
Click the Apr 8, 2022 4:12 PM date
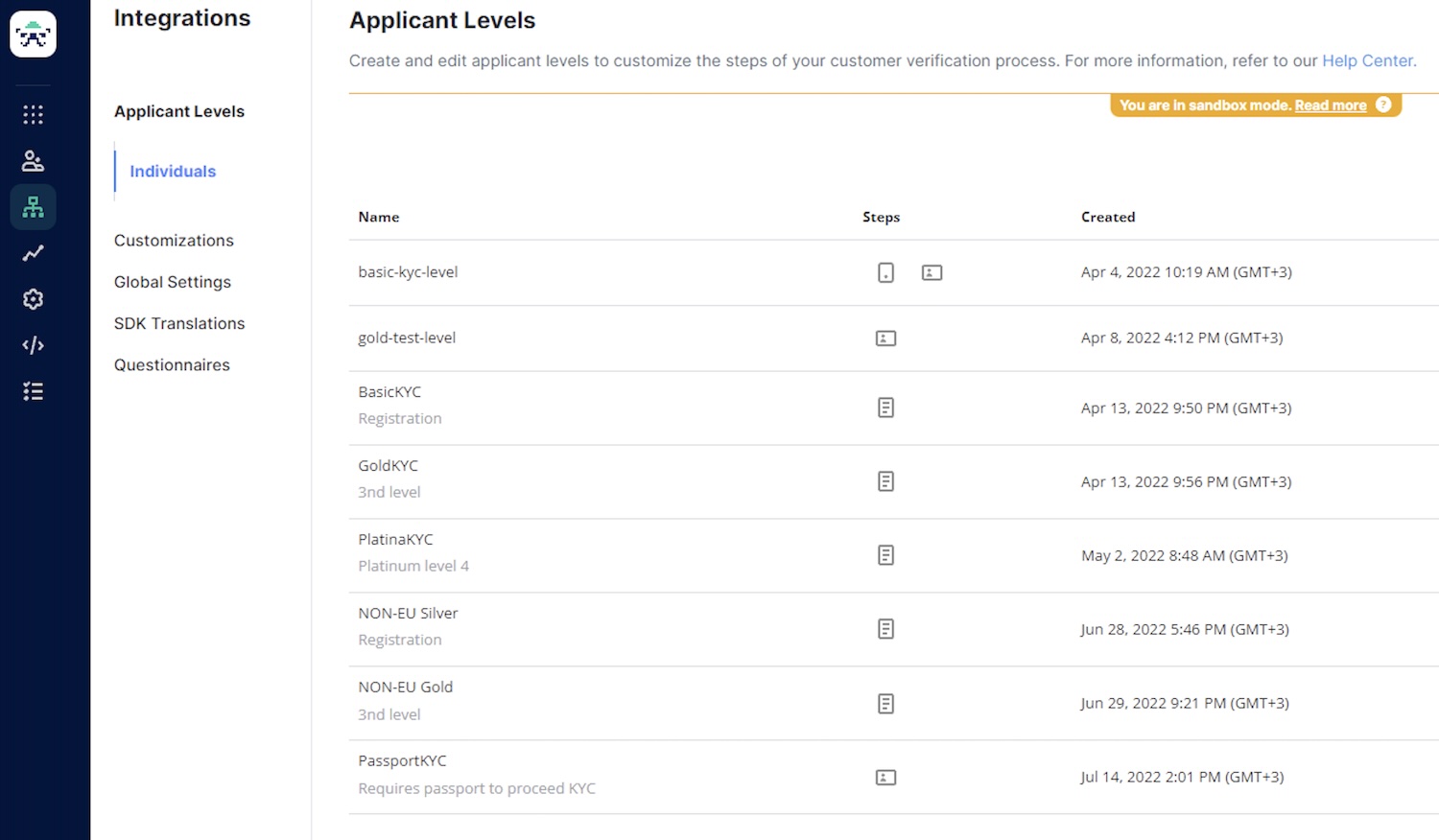click(1182, 338)
